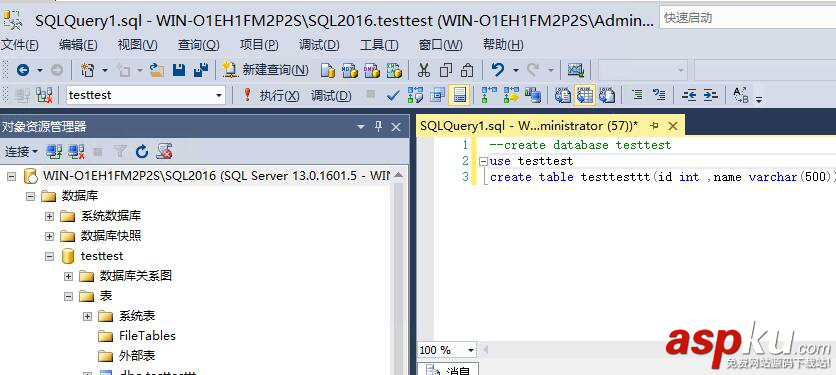Open the New Project dropdown arrow
The height and width of the screenshot is (375, 836).
[x=104, y=70]
